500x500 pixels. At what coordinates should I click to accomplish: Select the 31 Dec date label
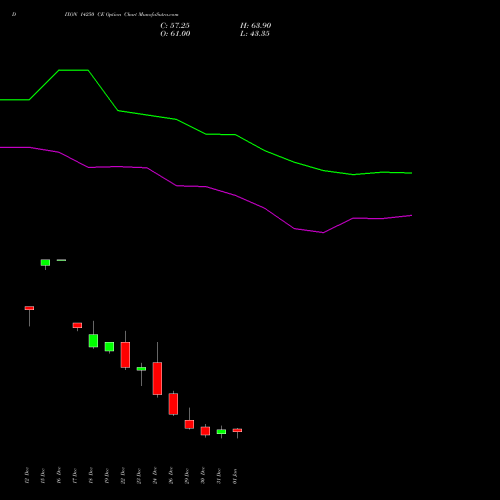(x=219, y=476)
